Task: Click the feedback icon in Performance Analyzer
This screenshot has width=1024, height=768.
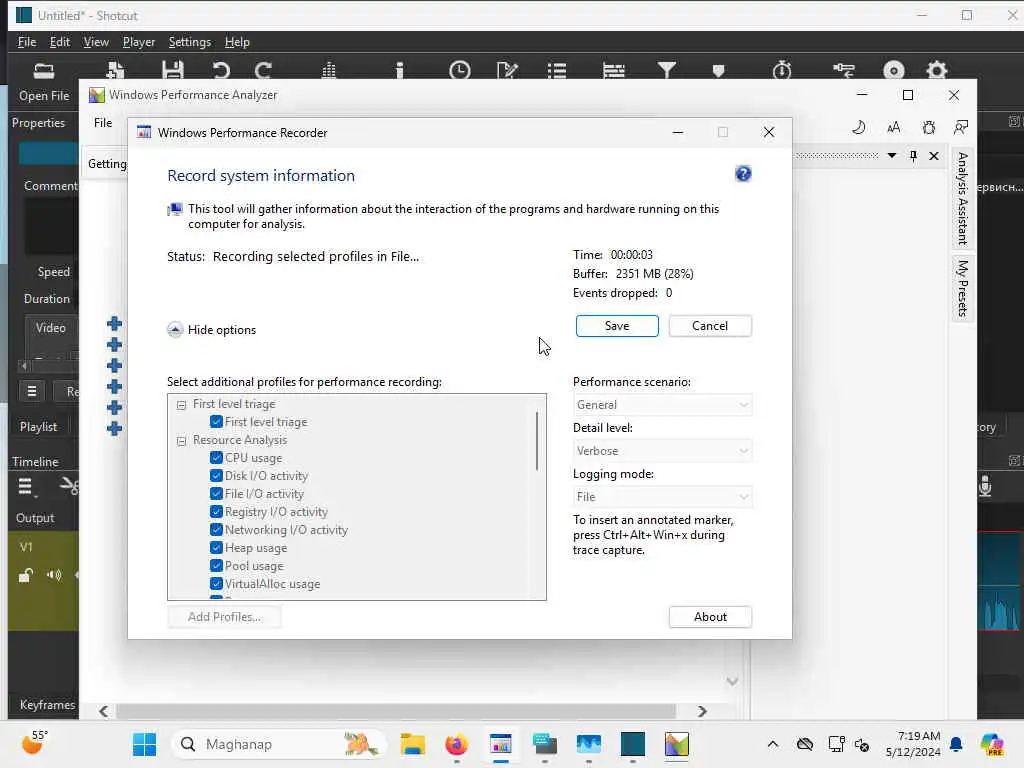Action: (961, 127)
